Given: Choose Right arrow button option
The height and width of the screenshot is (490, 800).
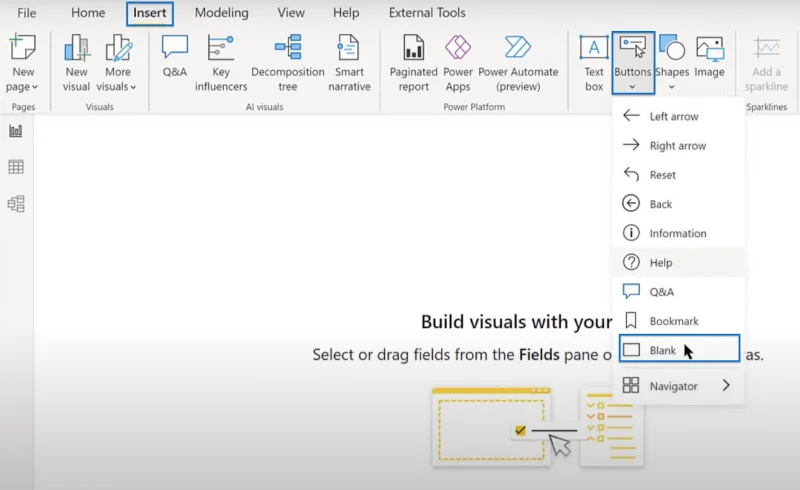Looking at the screenshot, I should pyautogui.click(x=679, y=145).
